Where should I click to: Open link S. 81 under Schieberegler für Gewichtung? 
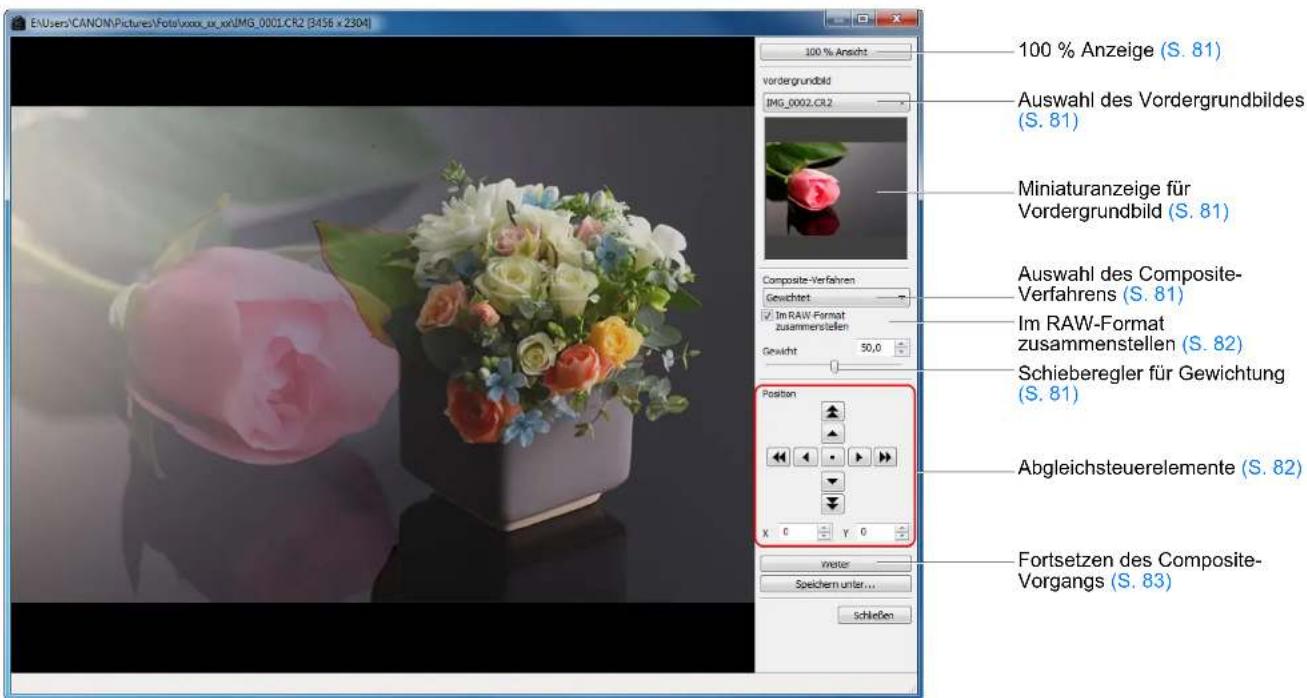(1047, 397)
